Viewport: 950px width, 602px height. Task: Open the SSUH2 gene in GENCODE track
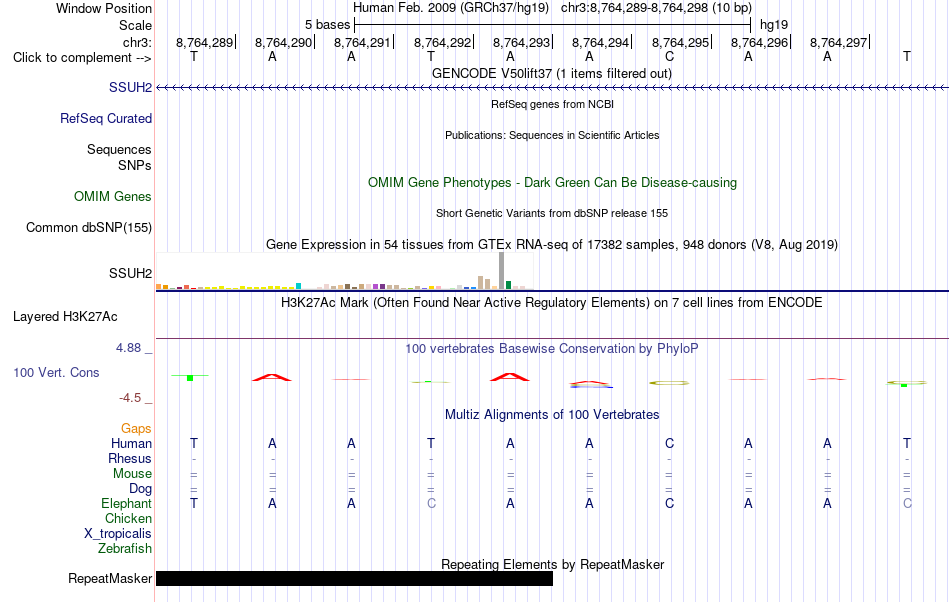point(130,88)
